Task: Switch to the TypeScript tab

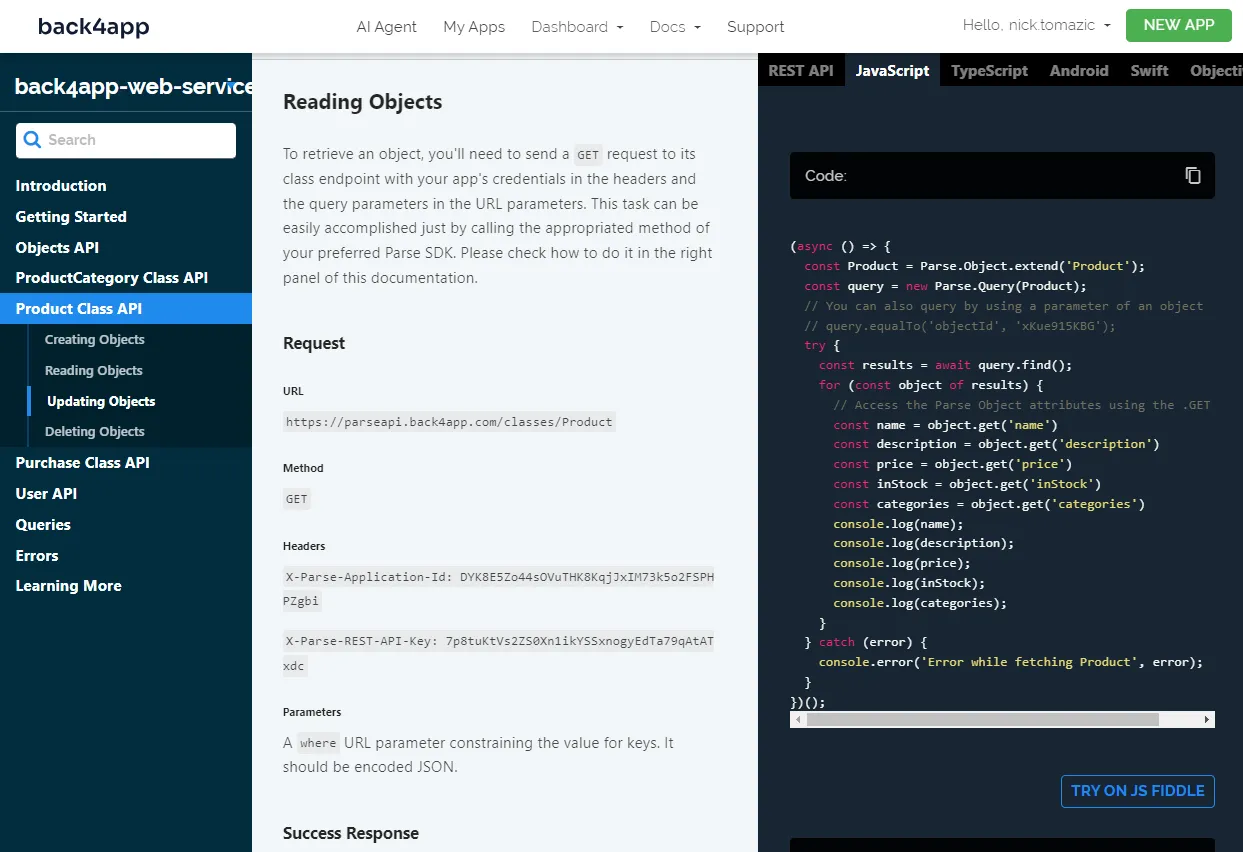Action: (x=988, y=70)
